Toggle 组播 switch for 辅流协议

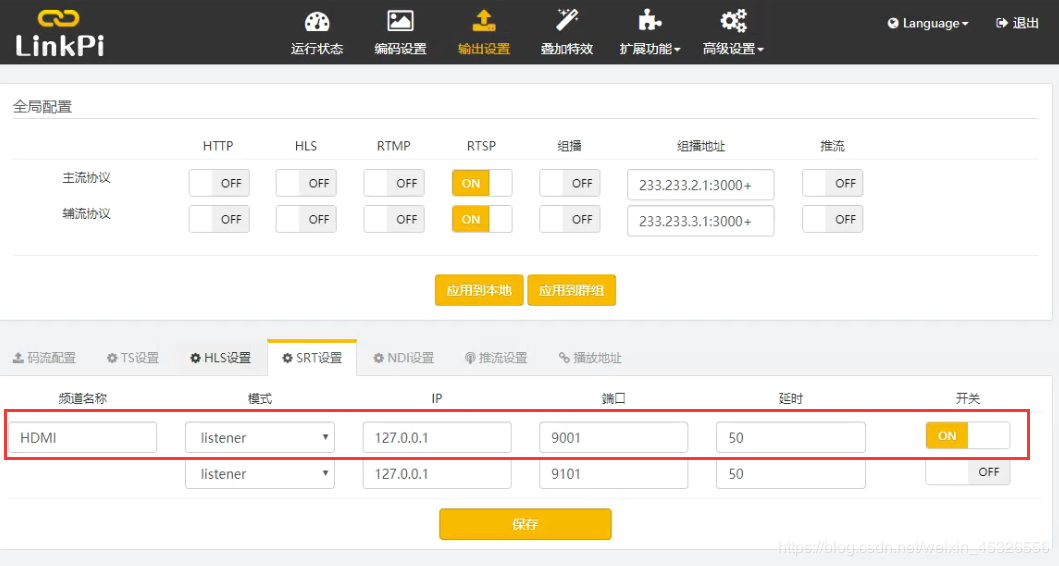569,219
